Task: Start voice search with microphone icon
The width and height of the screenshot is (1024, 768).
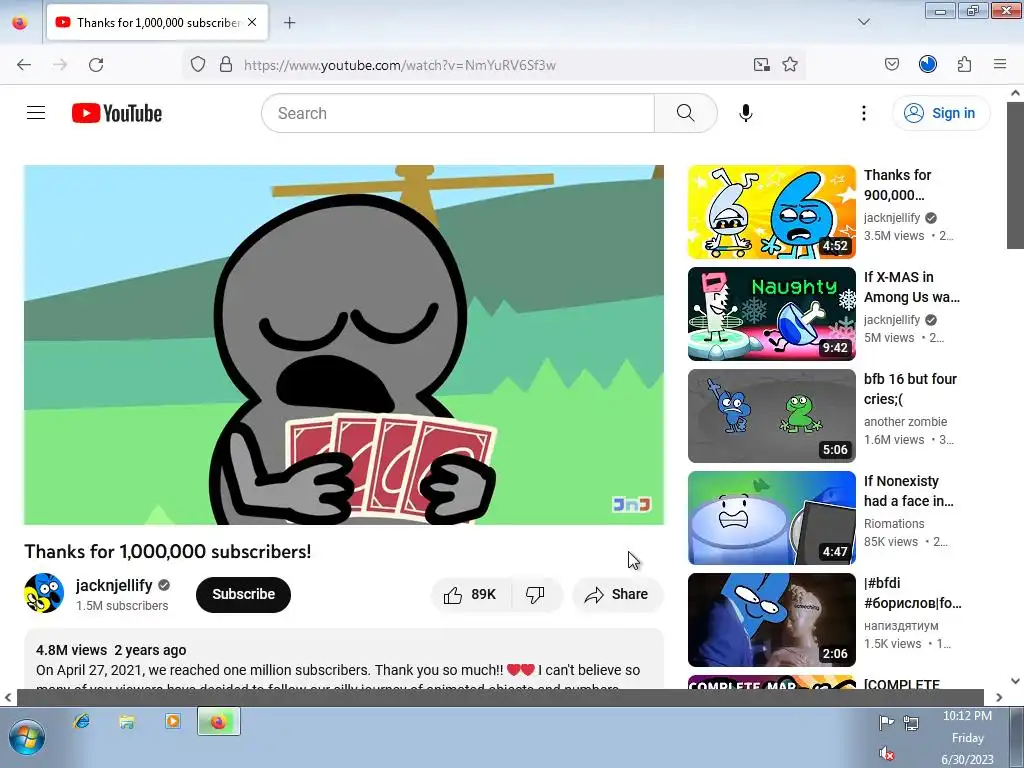Action: coord(745,113)
